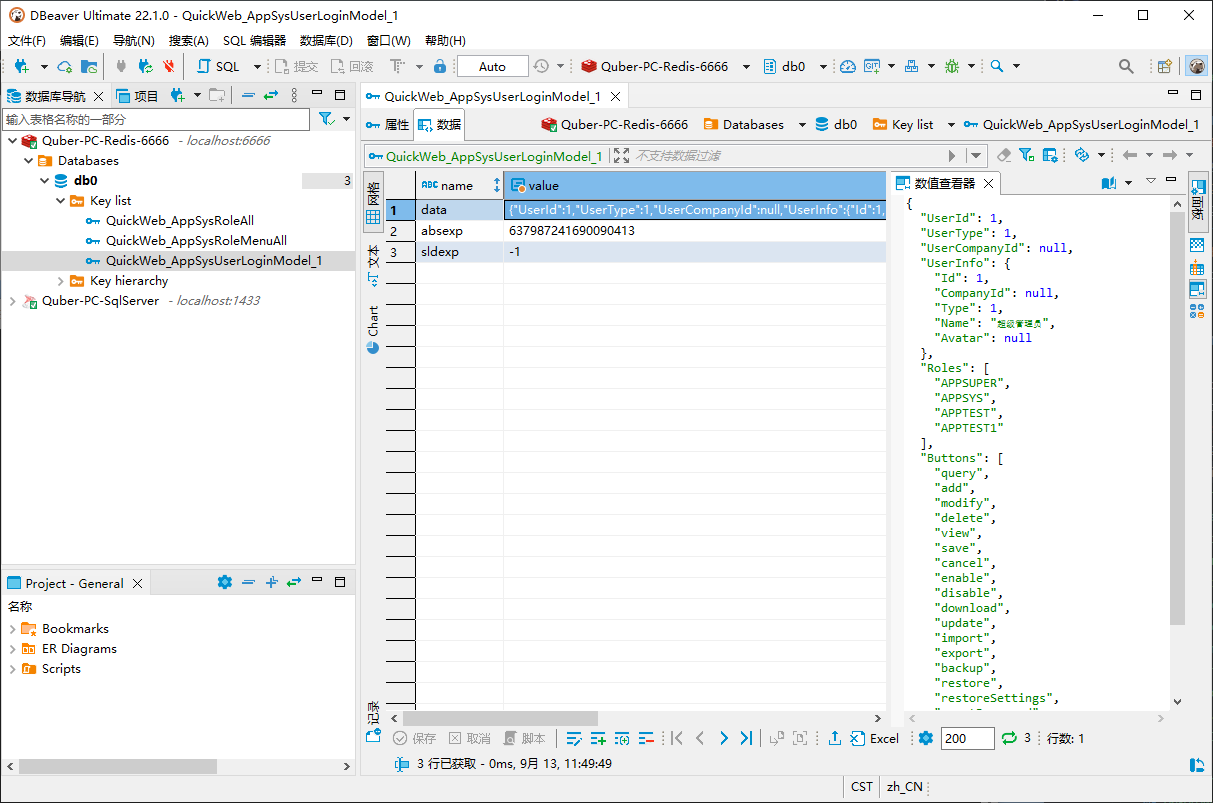
Task: Open the SQL editor dropdown arrow
Action: point(257,66)
